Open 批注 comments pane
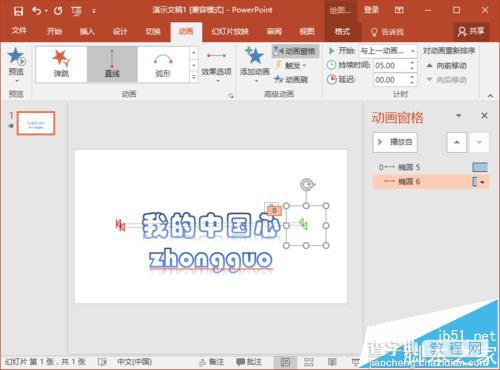 249,362
